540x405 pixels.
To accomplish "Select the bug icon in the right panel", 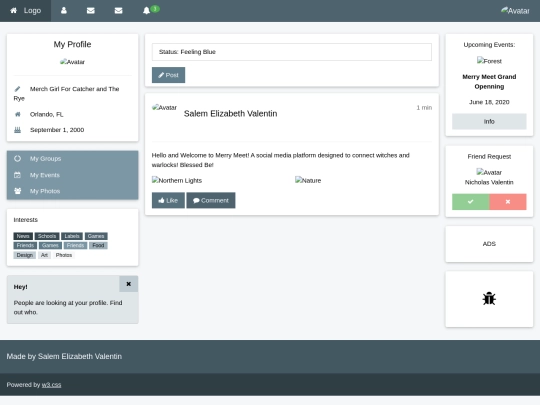I will click(x=489, y=299).
